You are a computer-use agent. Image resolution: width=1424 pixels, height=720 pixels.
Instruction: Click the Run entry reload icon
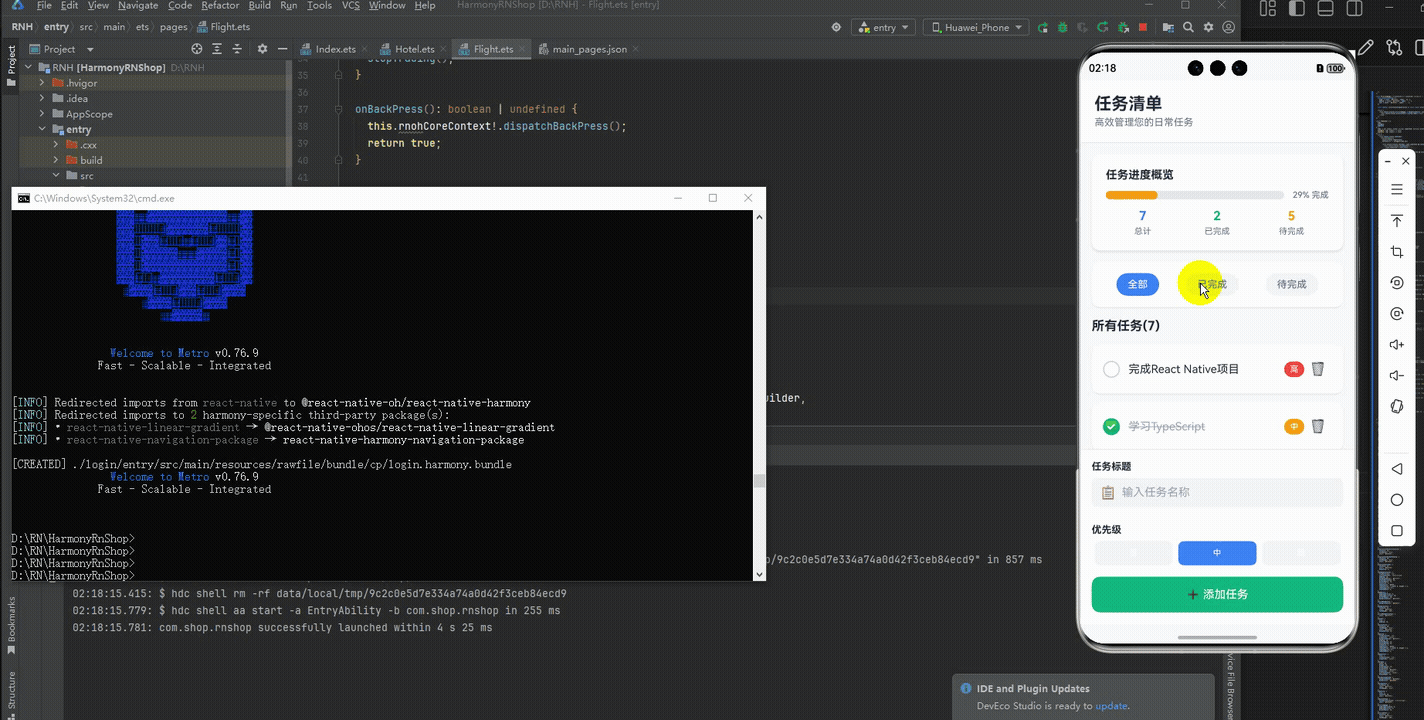tap(1042, 27)
